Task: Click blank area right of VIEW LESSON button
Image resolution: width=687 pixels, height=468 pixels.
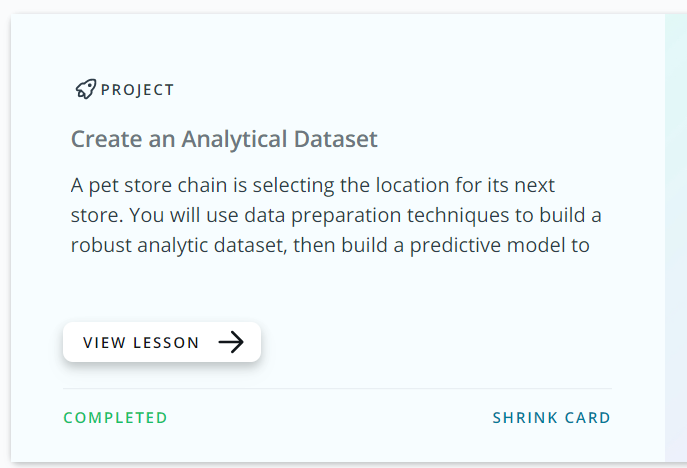Action: (430, 342)
